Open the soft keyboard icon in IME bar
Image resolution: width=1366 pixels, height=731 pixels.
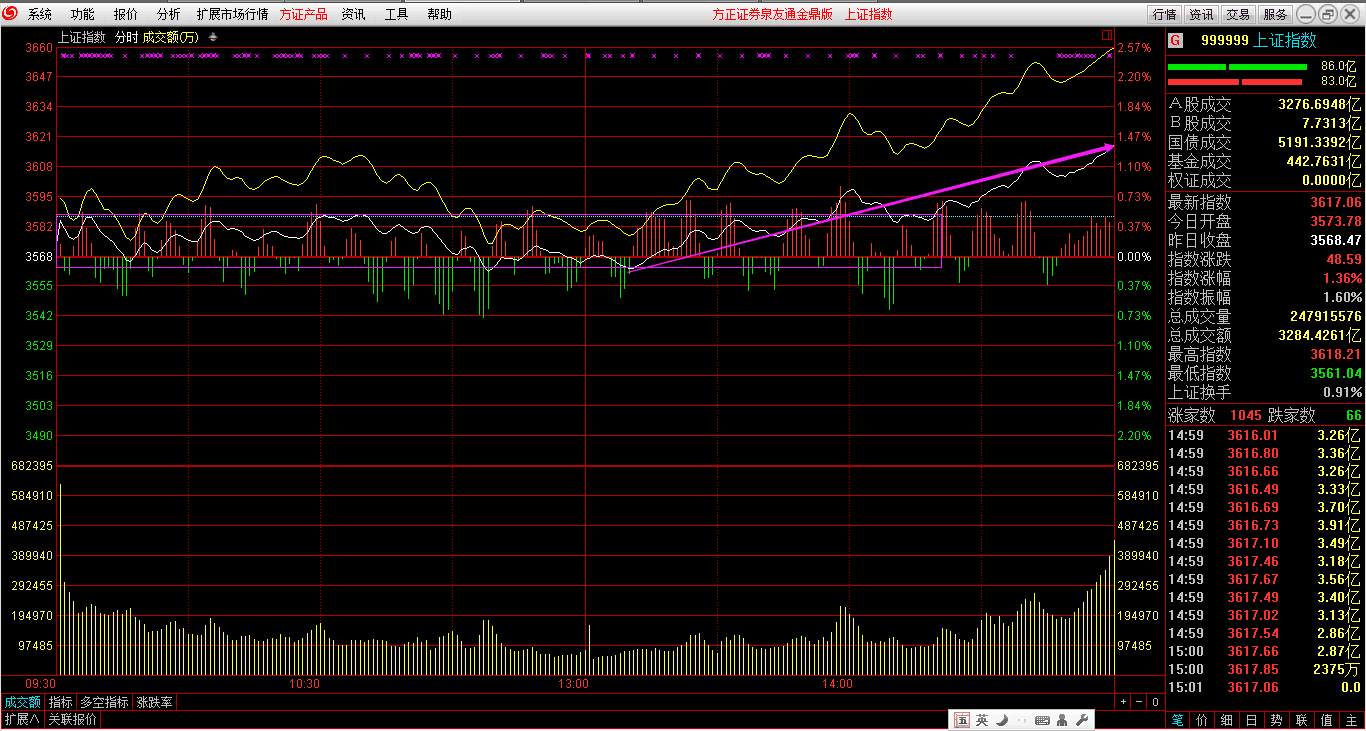pyautogui.click(x=1042, y=720)
